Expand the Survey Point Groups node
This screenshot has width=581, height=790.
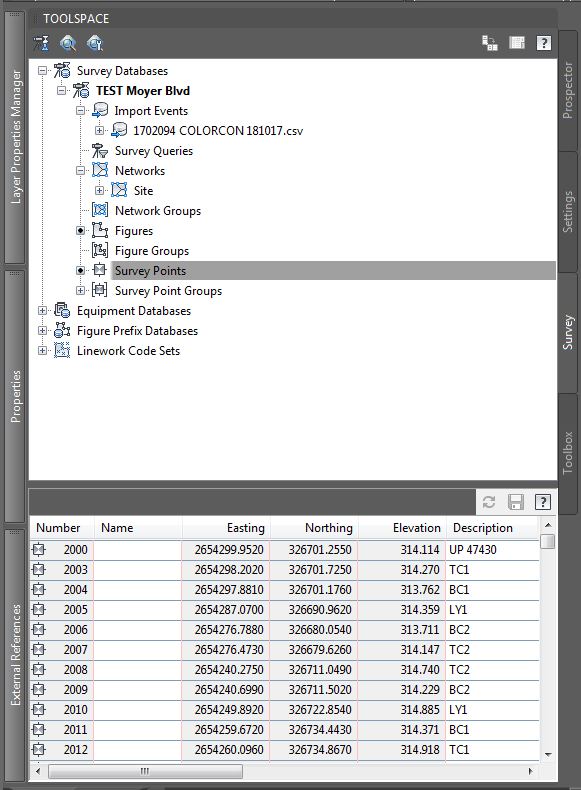(81, 290)
